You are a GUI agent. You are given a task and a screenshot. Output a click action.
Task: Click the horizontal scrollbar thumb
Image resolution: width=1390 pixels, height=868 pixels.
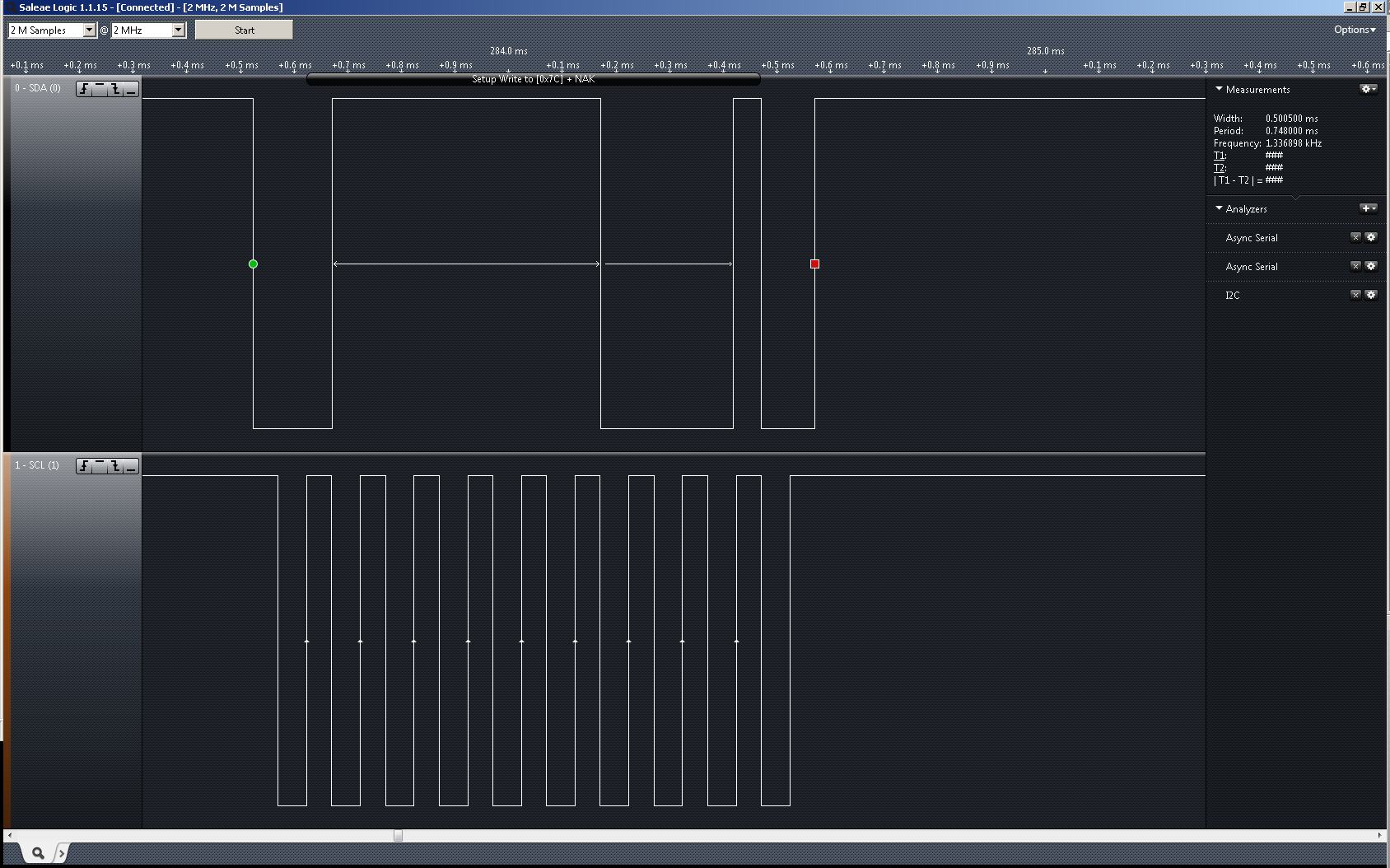coord(398,835)
